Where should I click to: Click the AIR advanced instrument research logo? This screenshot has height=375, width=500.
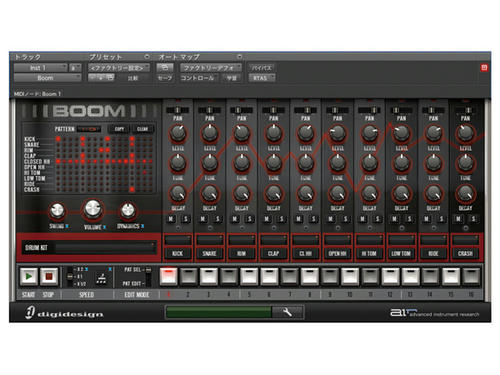[434, 313]
